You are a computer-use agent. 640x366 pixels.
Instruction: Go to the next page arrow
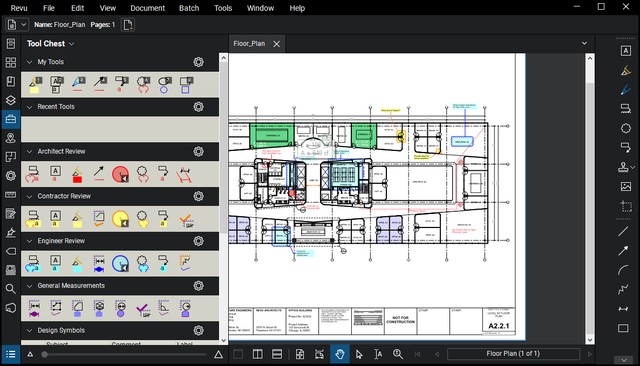[x=589, y=354]
